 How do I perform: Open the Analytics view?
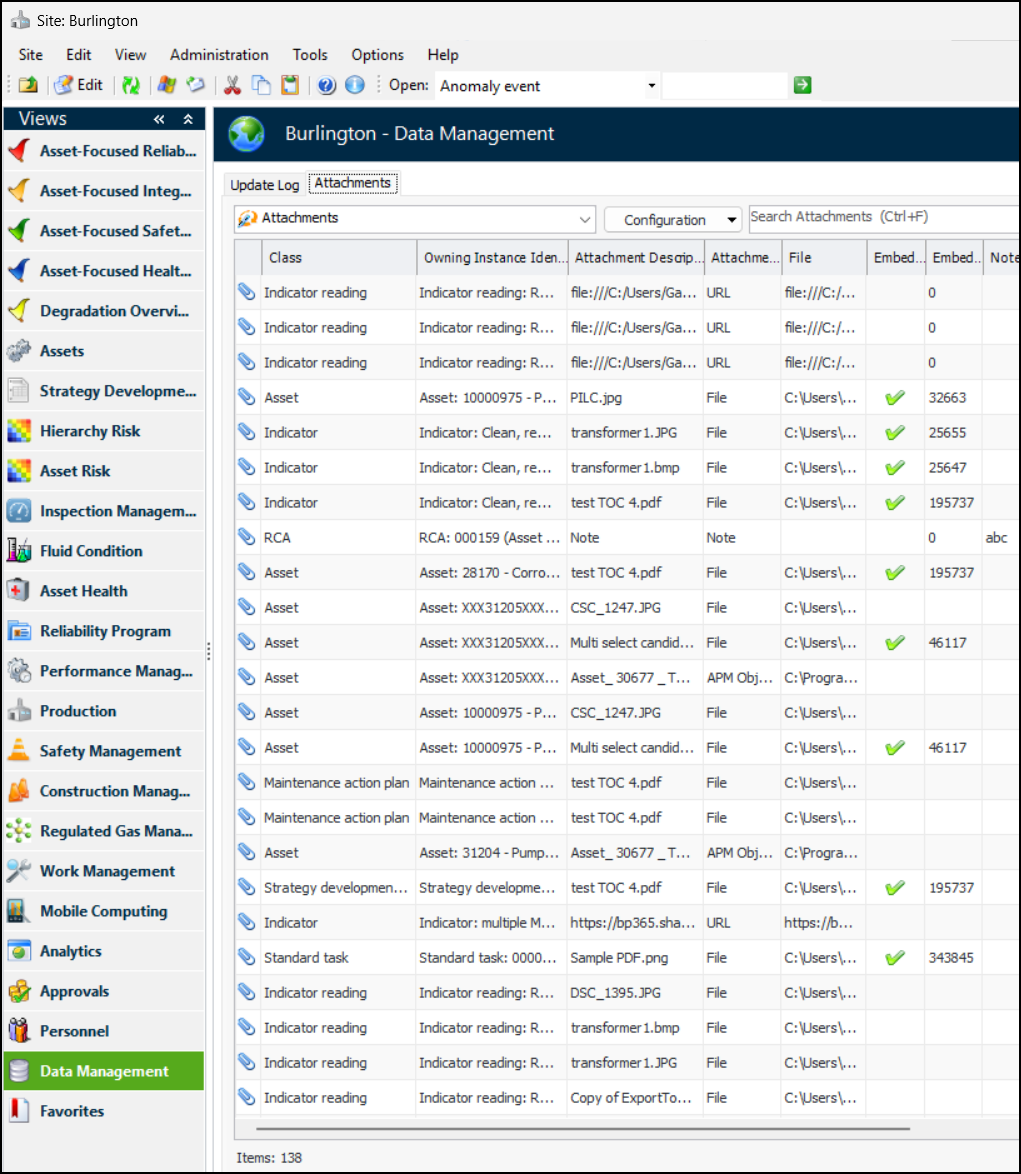coord(103,951)
